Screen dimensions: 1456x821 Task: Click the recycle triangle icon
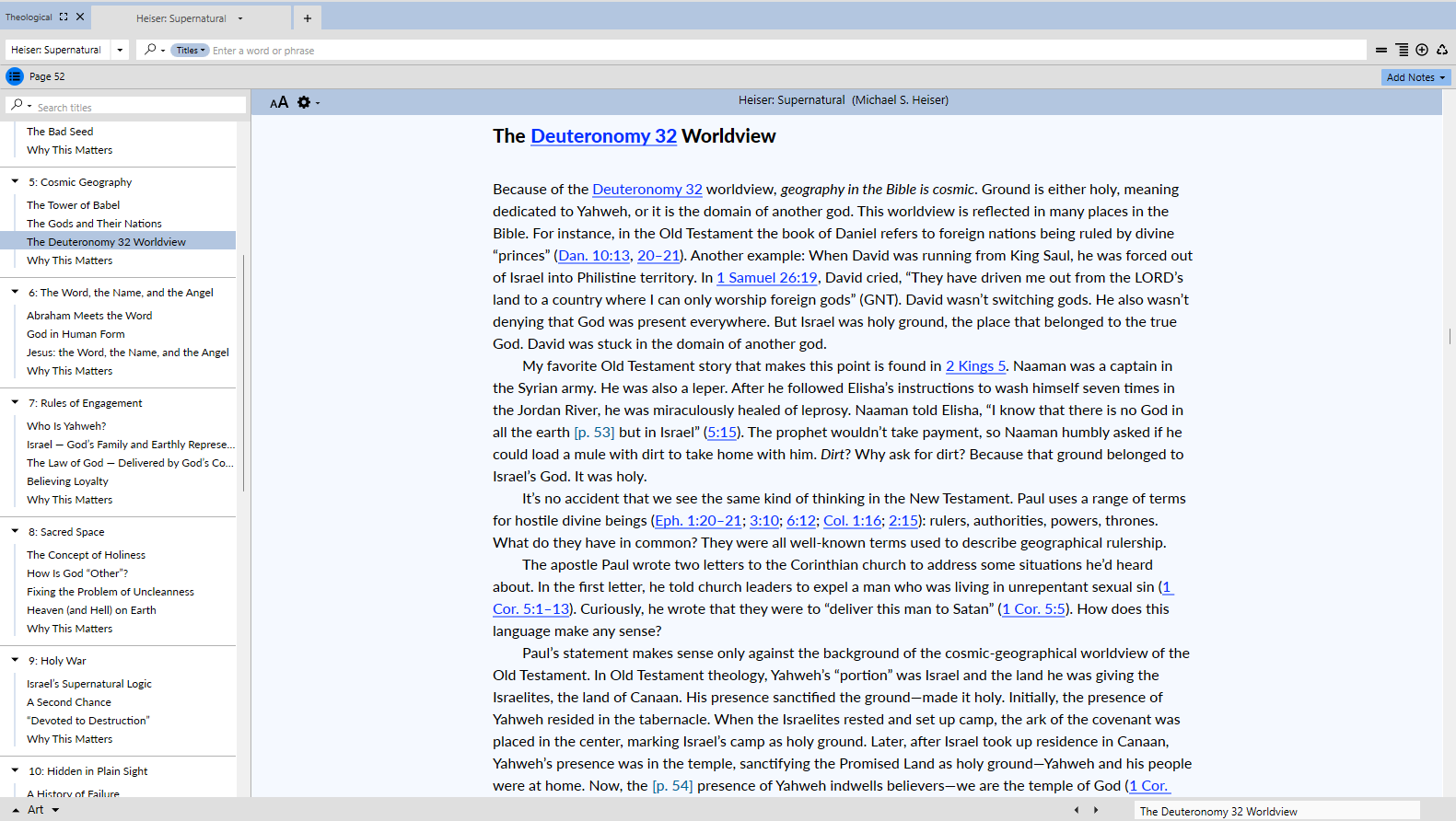tap(1442, 51)
